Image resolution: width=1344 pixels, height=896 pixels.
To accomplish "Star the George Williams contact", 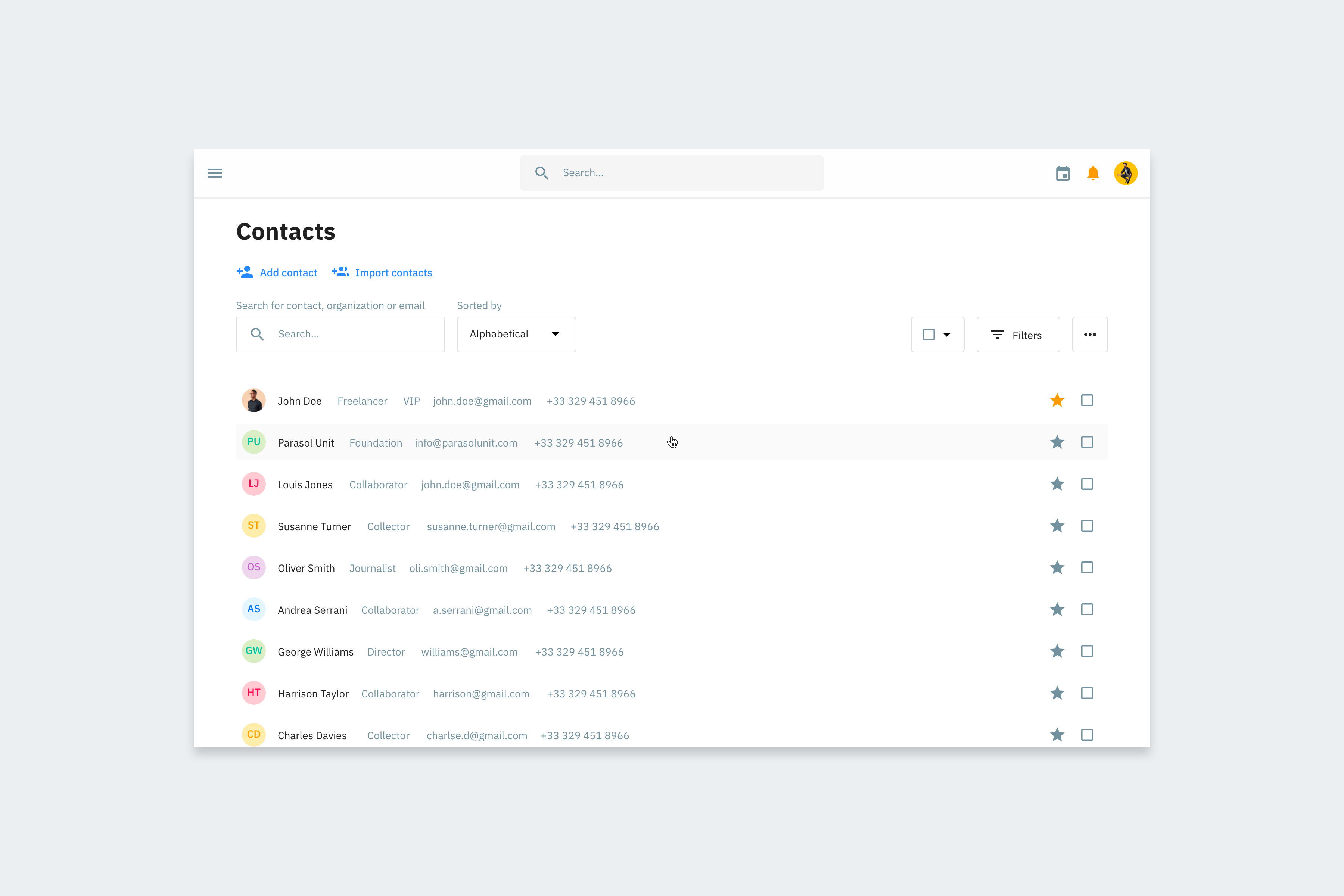I will point(1057,651).
